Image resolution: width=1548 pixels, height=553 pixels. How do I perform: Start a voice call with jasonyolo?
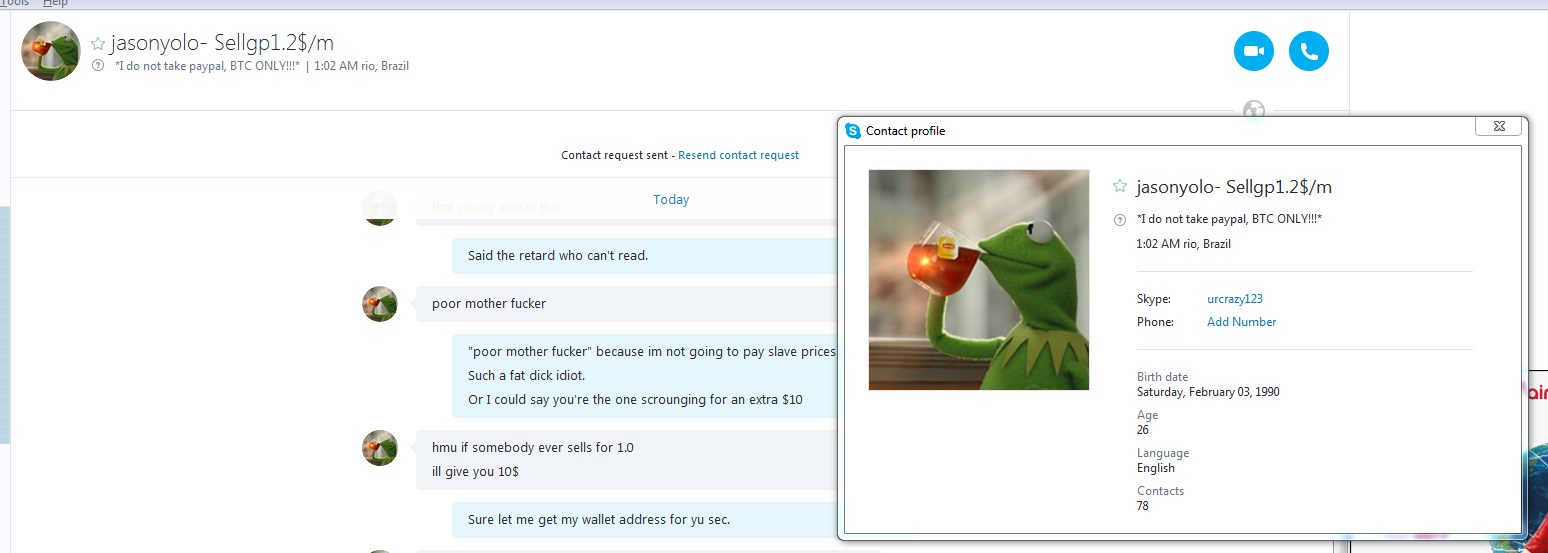[x=1309, y=51]
